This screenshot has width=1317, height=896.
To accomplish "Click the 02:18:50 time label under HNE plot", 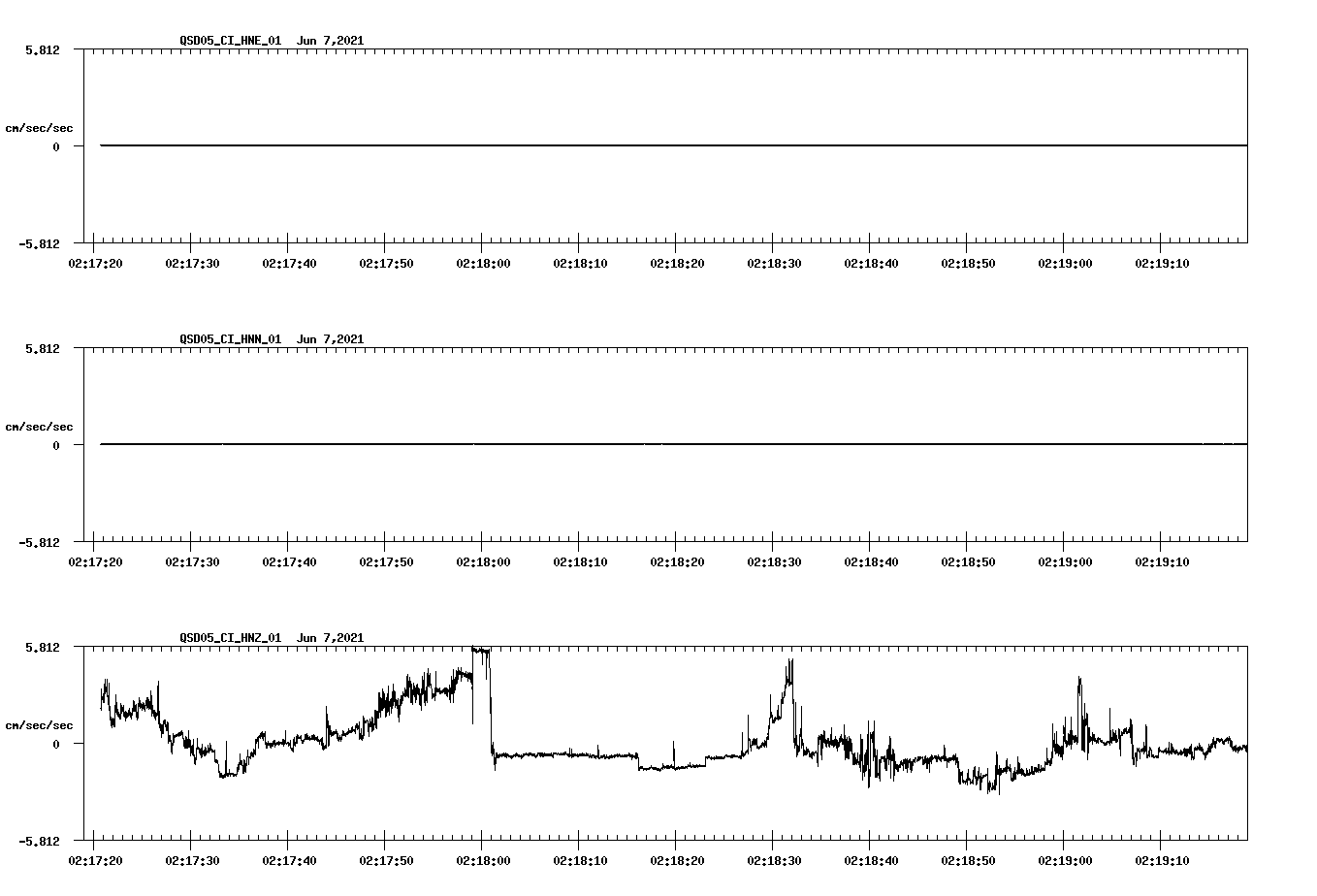I will tap(968, 264).
